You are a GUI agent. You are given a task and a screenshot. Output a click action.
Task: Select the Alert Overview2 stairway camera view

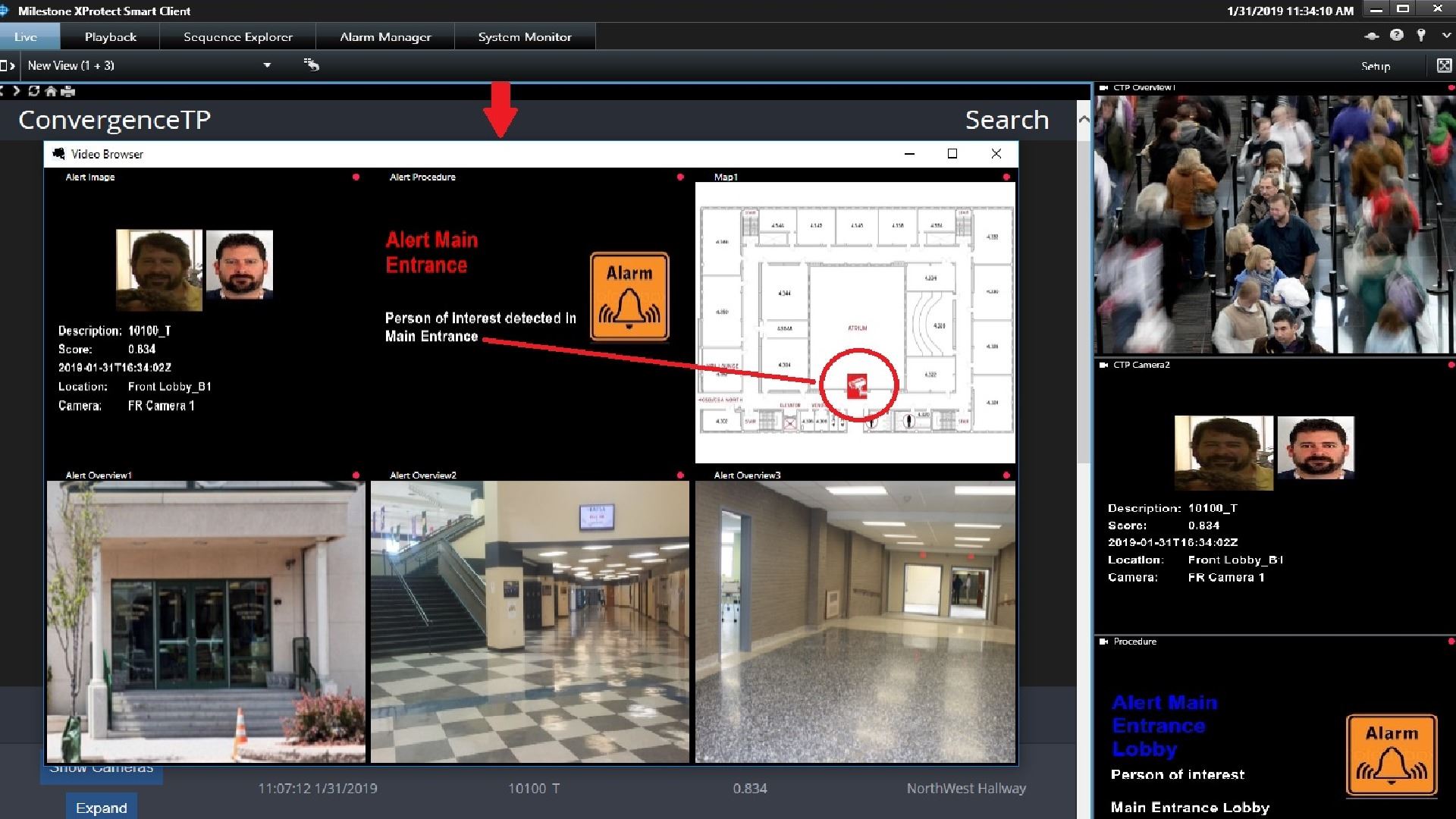tap(530, 622)
